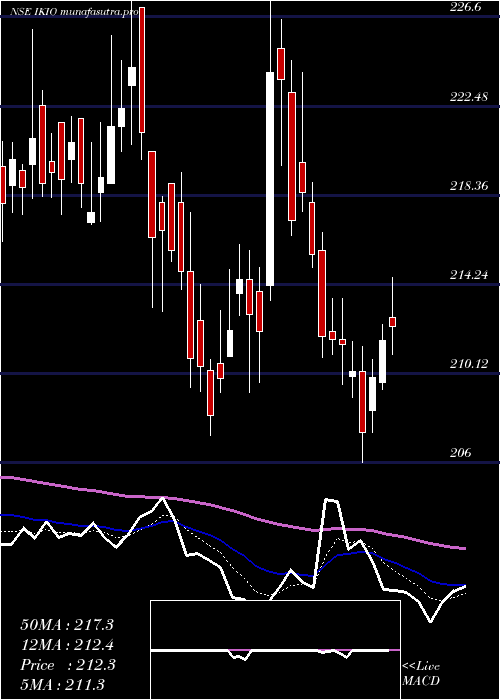Click the 226.6 price axis label
Image resolution: width=500 pixels, height=700 pixels.
466,7
